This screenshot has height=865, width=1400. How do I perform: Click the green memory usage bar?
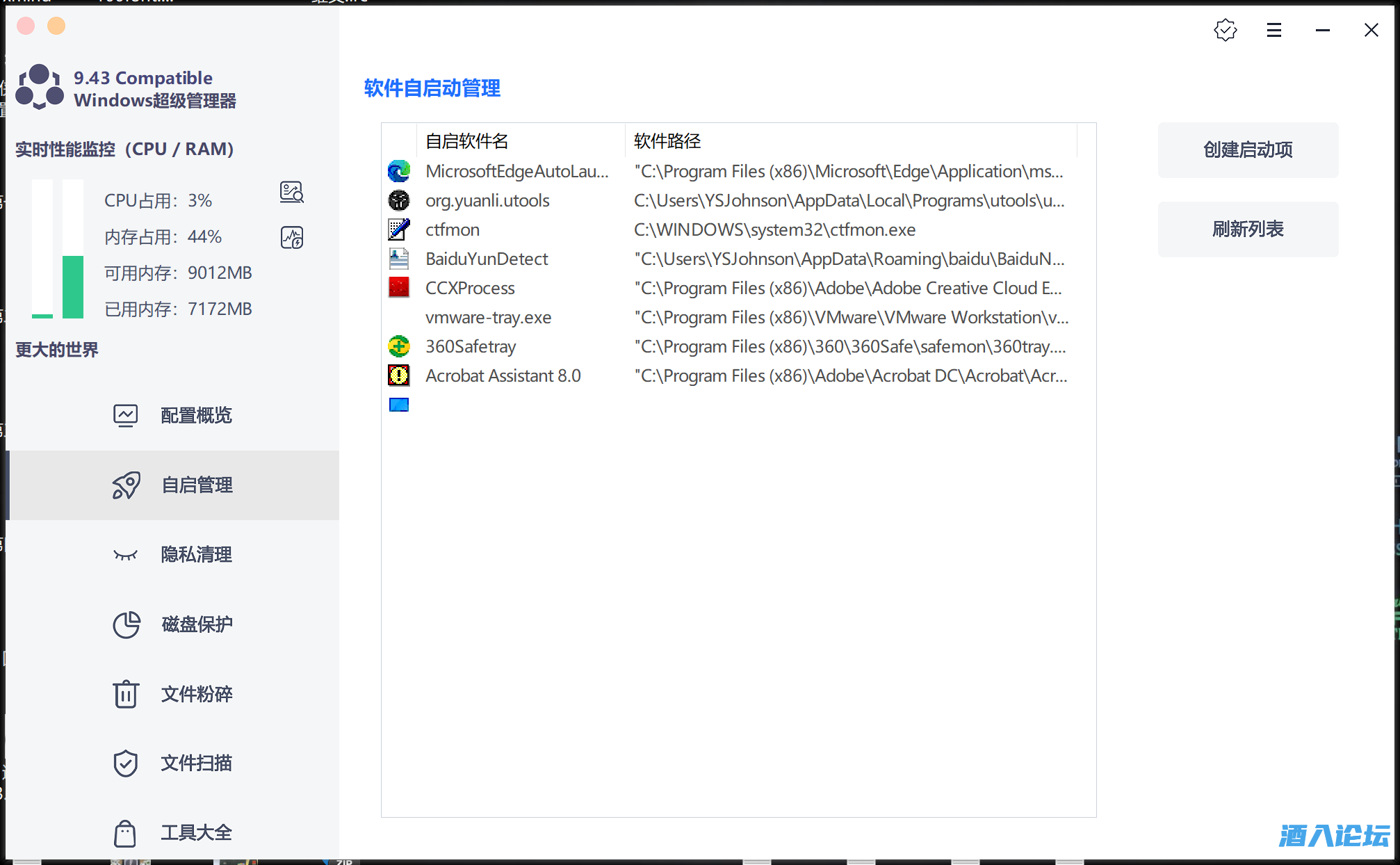point(73,286)
